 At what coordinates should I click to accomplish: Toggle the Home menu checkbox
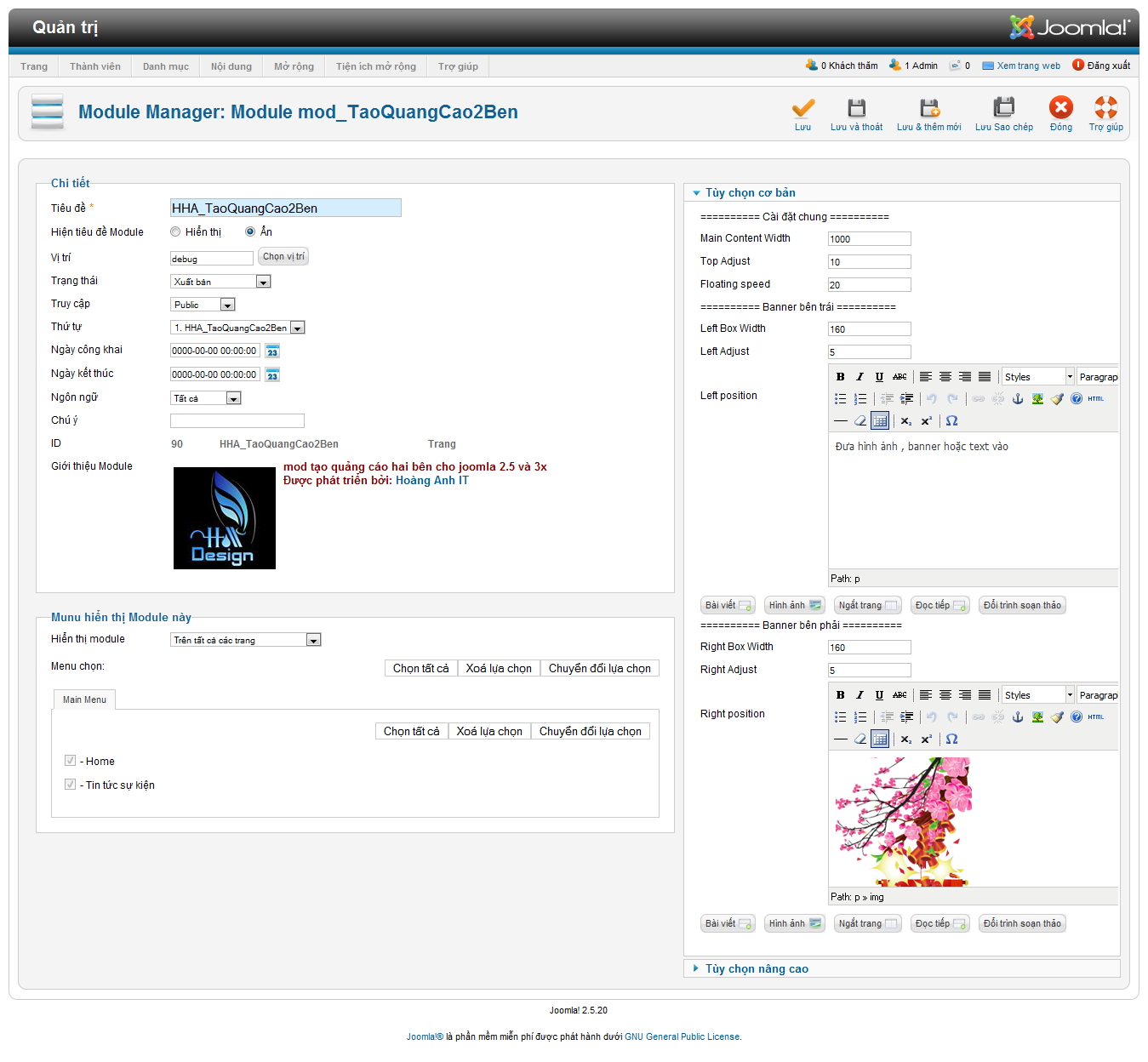click(70, 761)
